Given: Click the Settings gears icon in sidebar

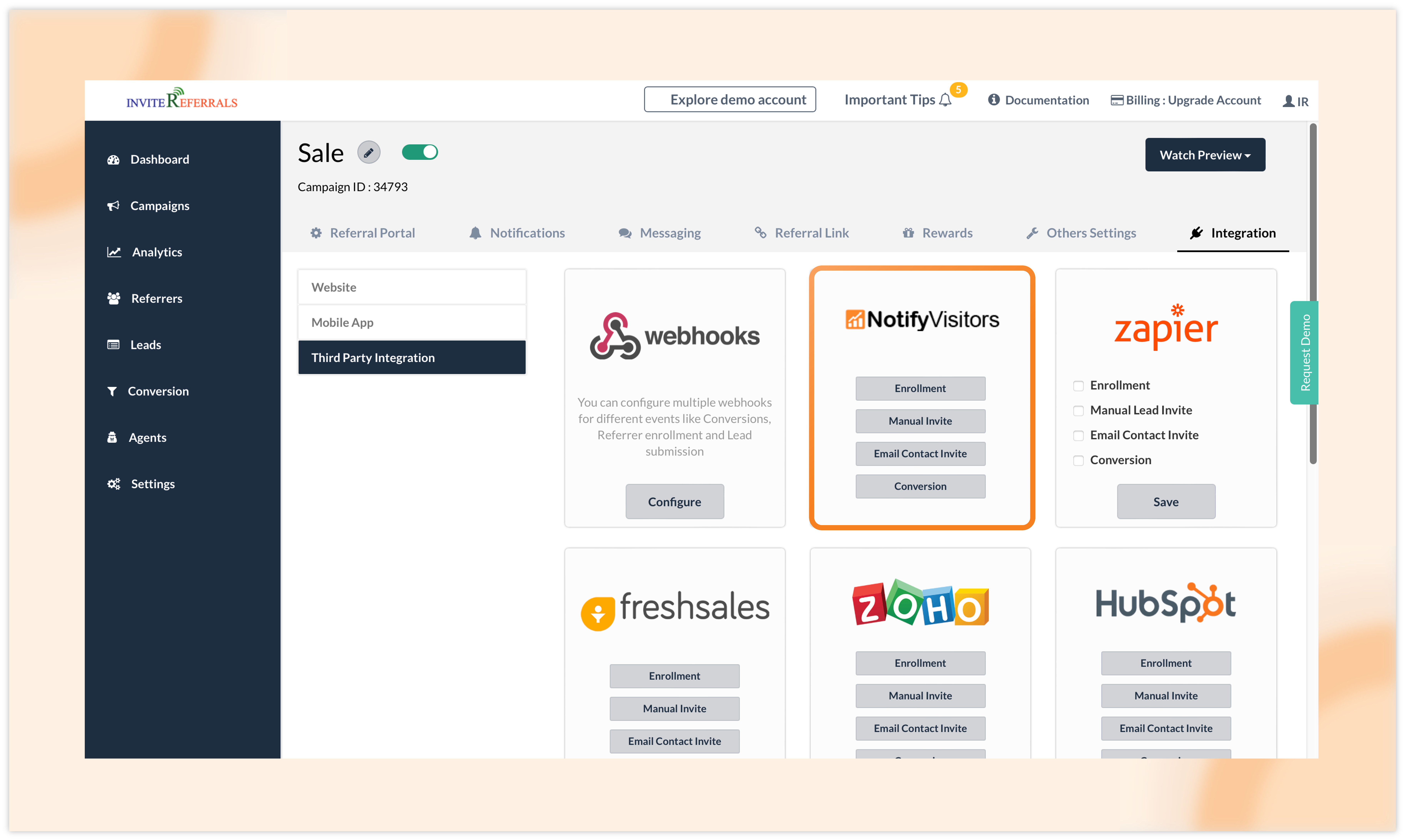Looking at the screenshot, I should coord(114,484).
